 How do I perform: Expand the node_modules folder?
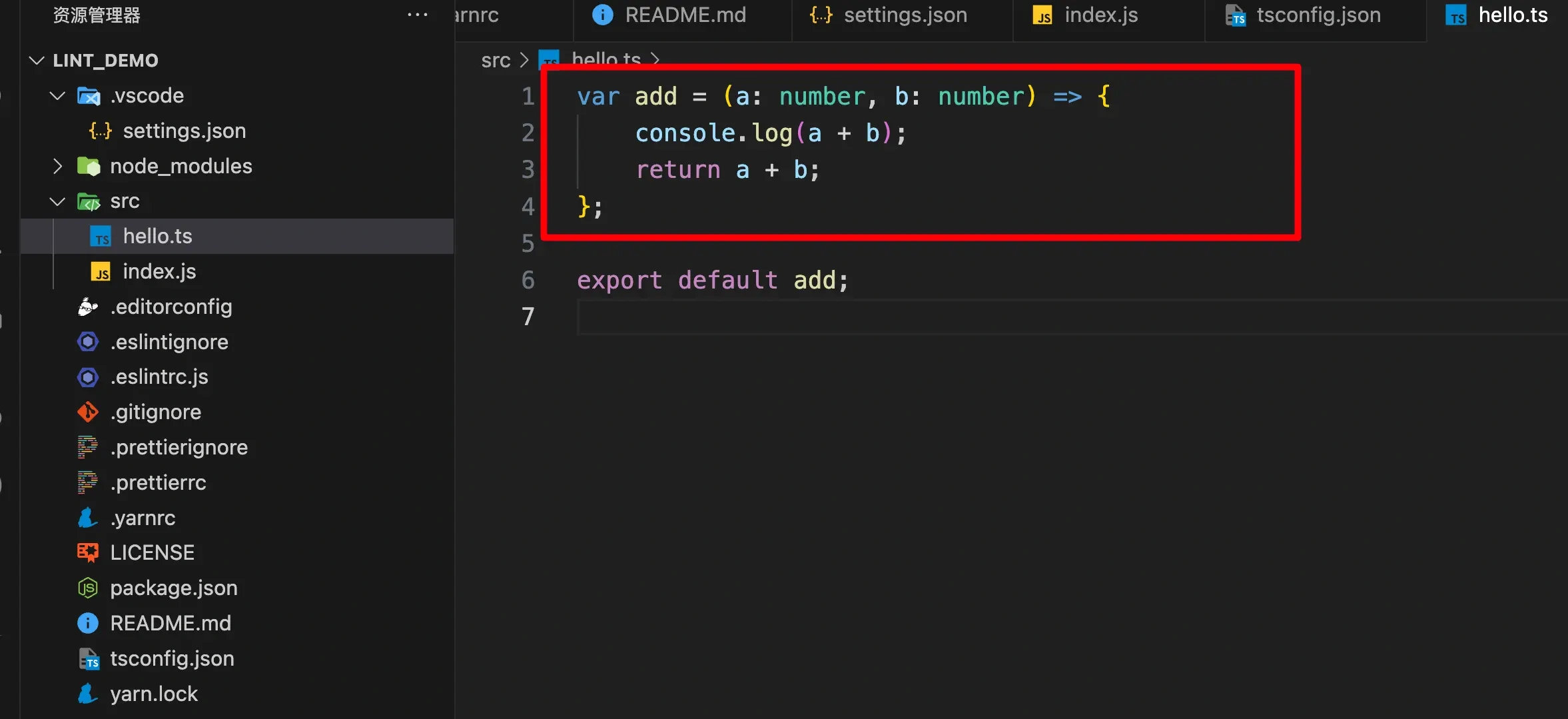[58, 166]
